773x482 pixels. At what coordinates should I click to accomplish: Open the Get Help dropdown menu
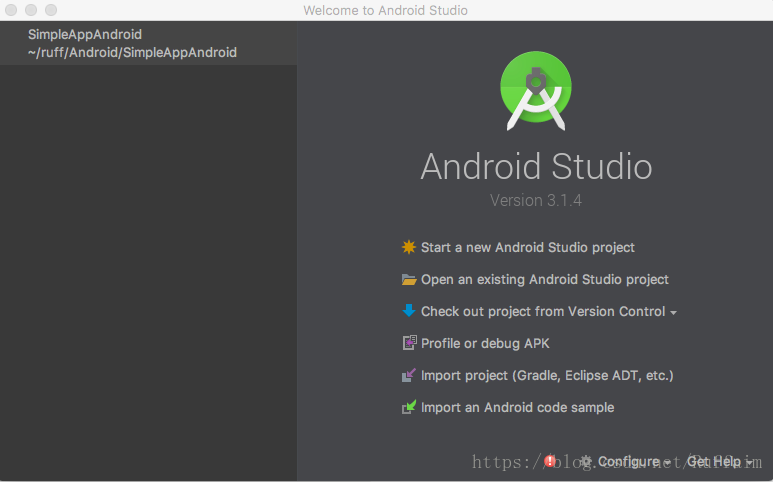719,462
